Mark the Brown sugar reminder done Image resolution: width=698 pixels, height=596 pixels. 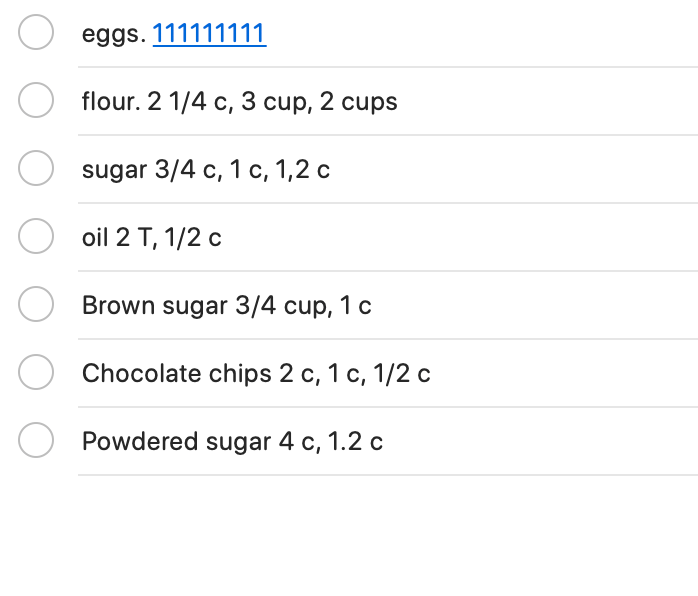[36, 306]
